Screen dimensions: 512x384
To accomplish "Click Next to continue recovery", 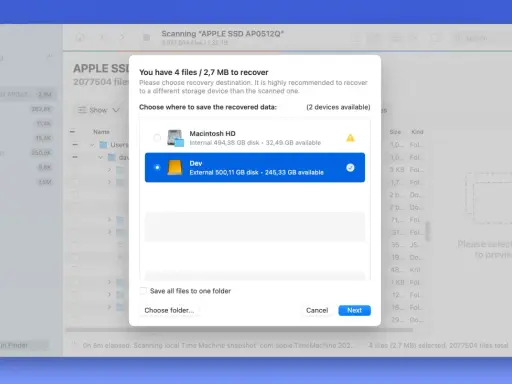I will (x=354, y=310).
